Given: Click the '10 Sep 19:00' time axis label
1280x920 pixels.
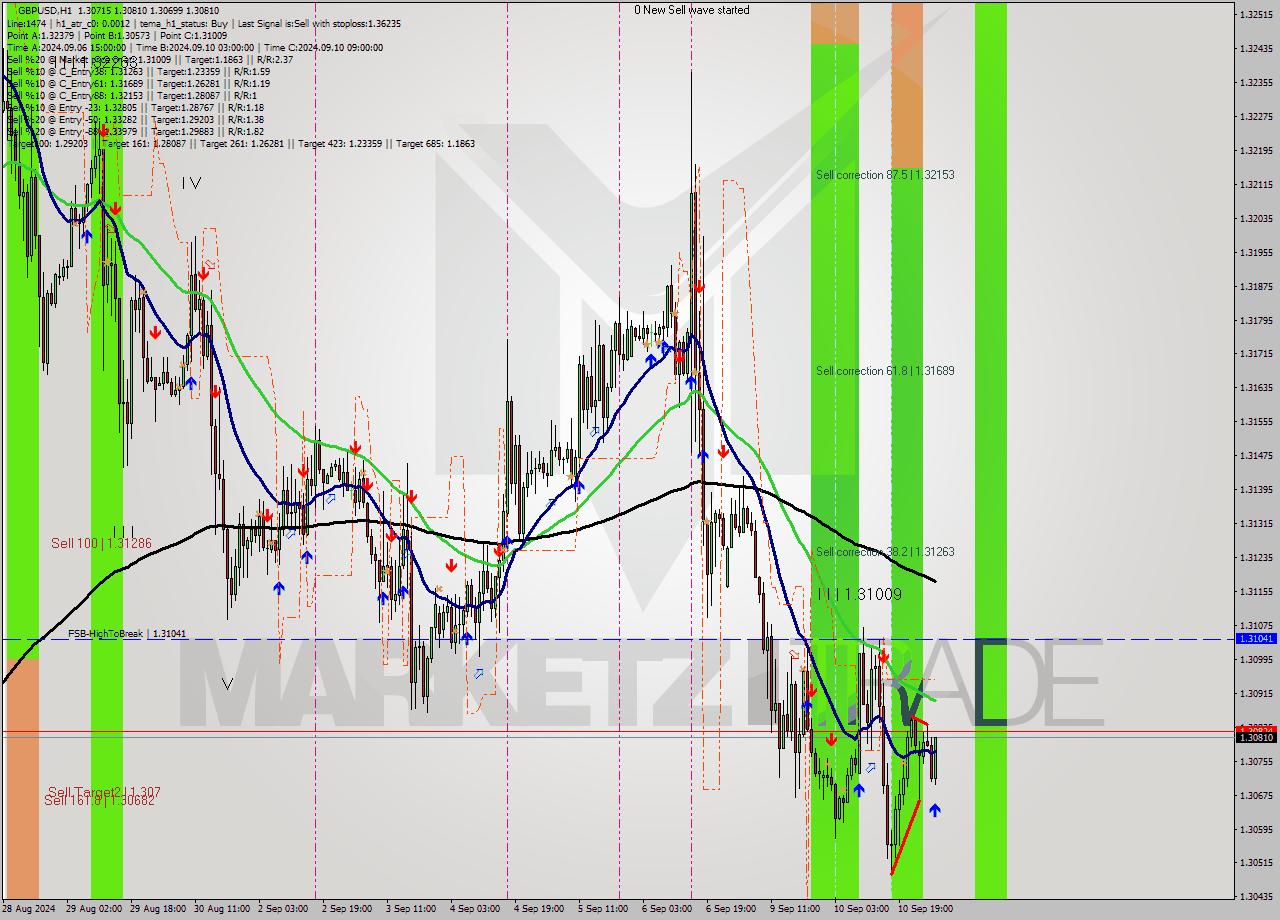Looking at the screenshot, I should click(925, 909).
